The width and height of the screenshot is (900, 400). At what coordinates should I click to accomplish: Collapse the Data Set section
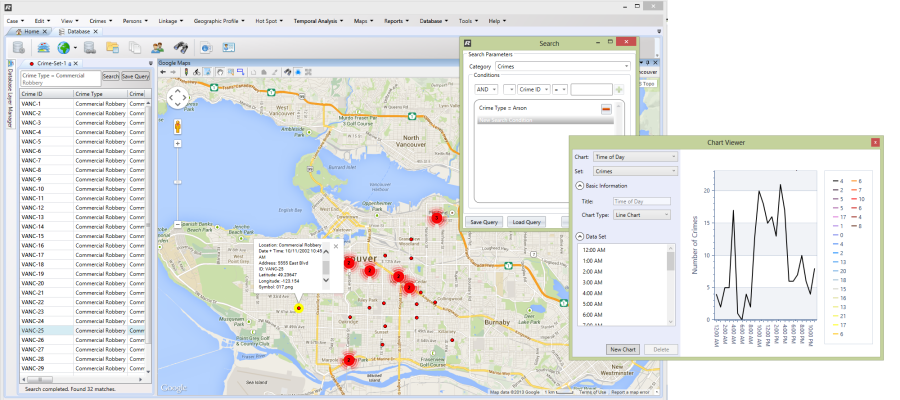click(x=579, y=236)
